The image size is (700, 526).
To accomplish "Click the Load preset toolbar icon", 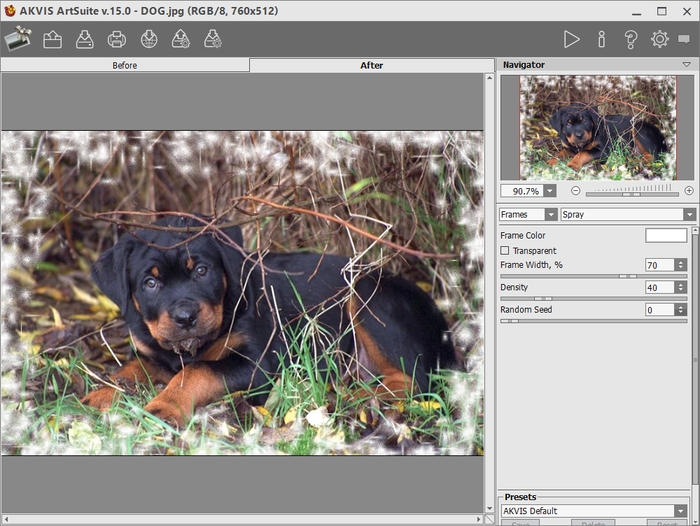I will [x=181, y=39].
